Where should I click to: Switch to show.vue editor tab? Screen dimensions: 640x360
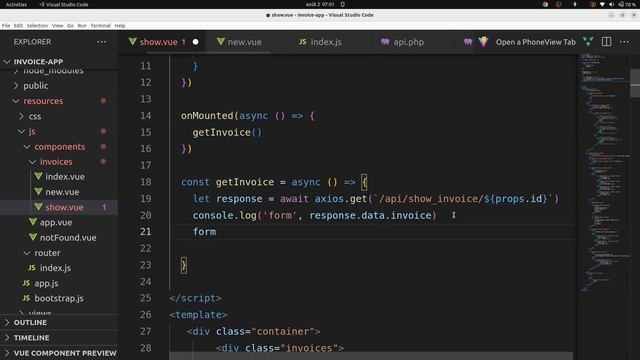[x=163, y=42]
